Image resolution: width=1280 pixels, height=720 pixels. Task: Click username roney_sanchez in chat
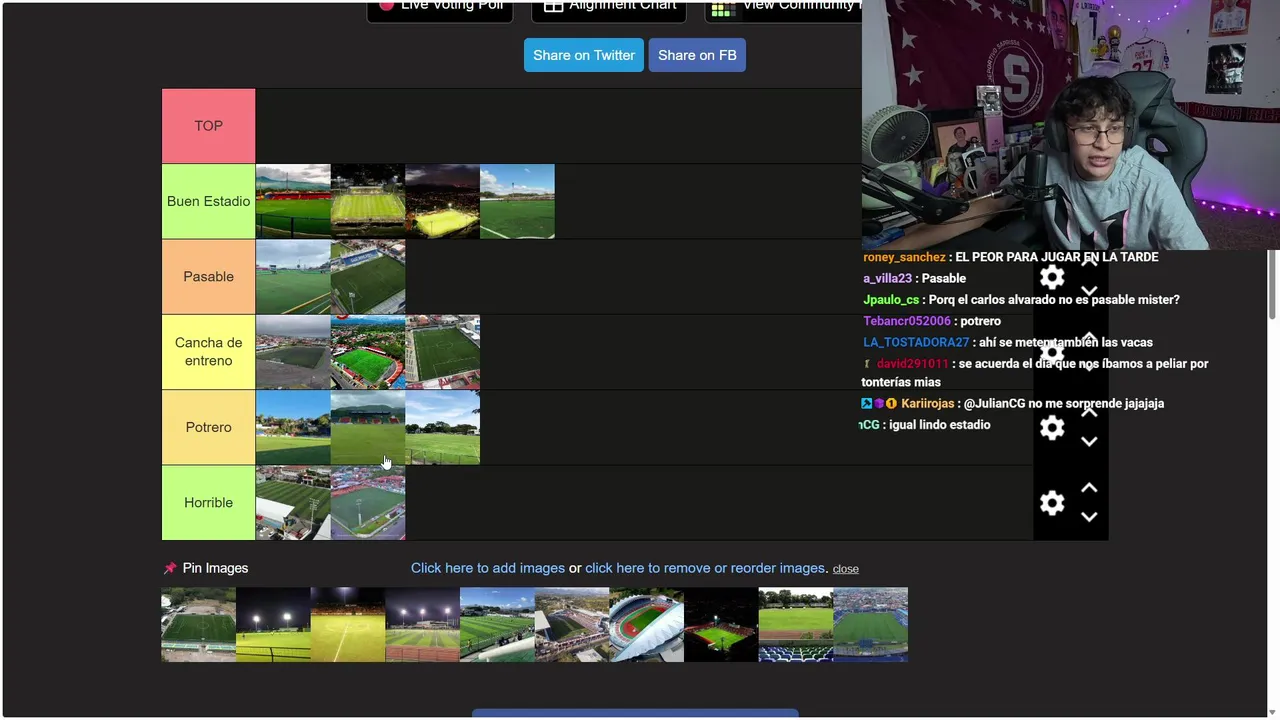[x=904, y=258]
